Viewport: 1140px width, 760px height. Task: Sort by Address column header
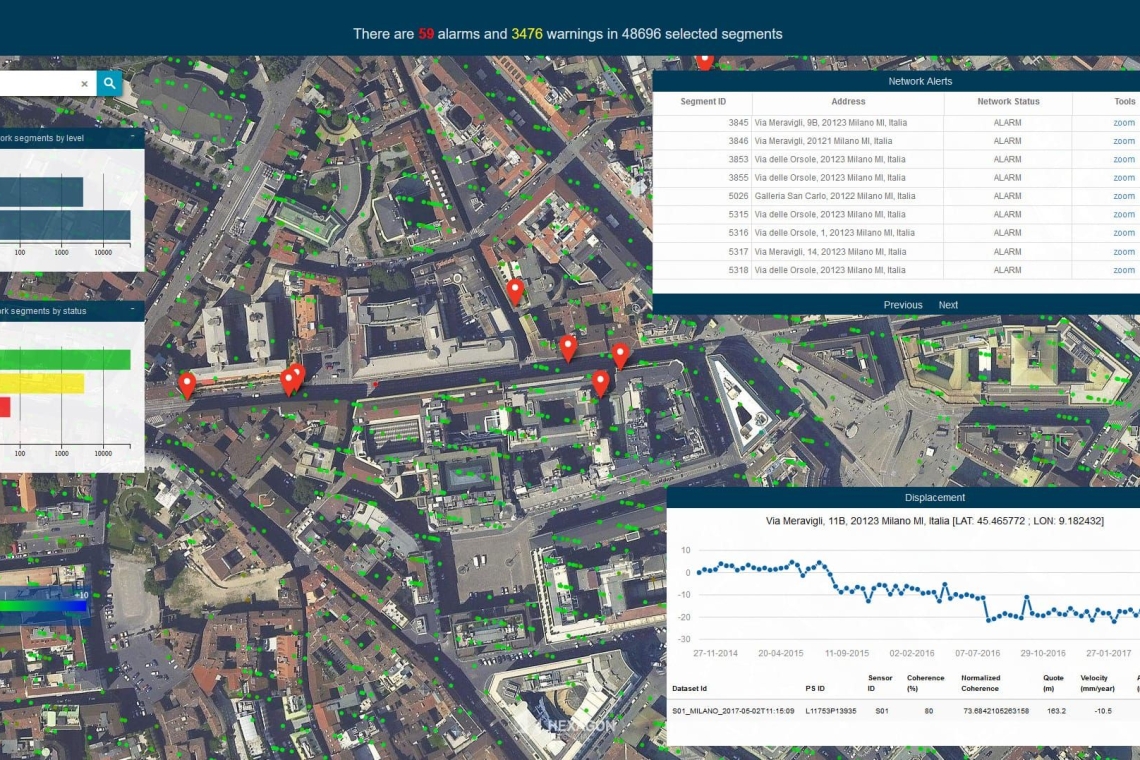848,102
